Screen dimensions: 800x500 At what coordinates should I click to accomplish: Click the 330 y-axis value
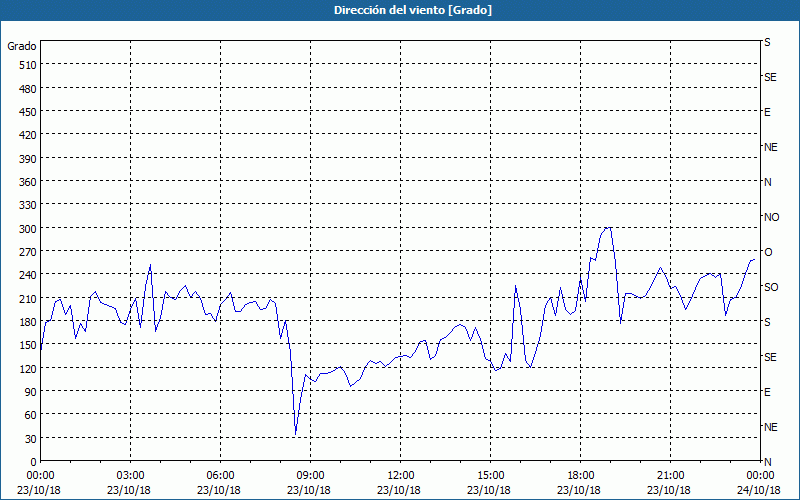(x=28, y=205)
